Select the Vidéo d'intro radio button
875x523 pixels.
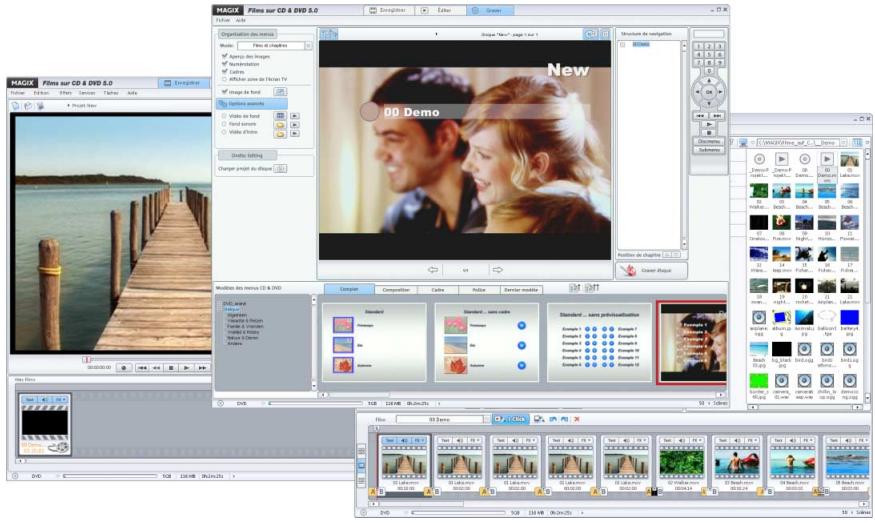tap(224, 132)
